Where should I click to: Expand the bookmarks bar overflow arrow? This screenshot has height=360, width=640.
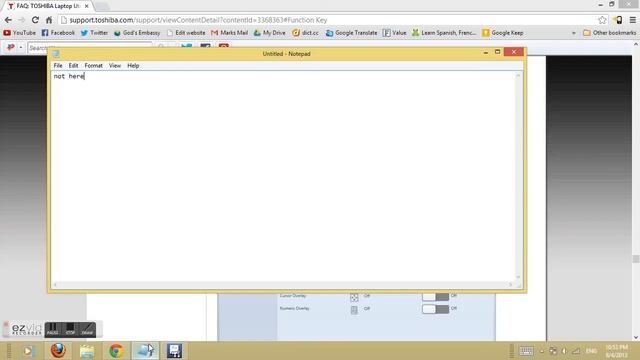pos(573,33)
